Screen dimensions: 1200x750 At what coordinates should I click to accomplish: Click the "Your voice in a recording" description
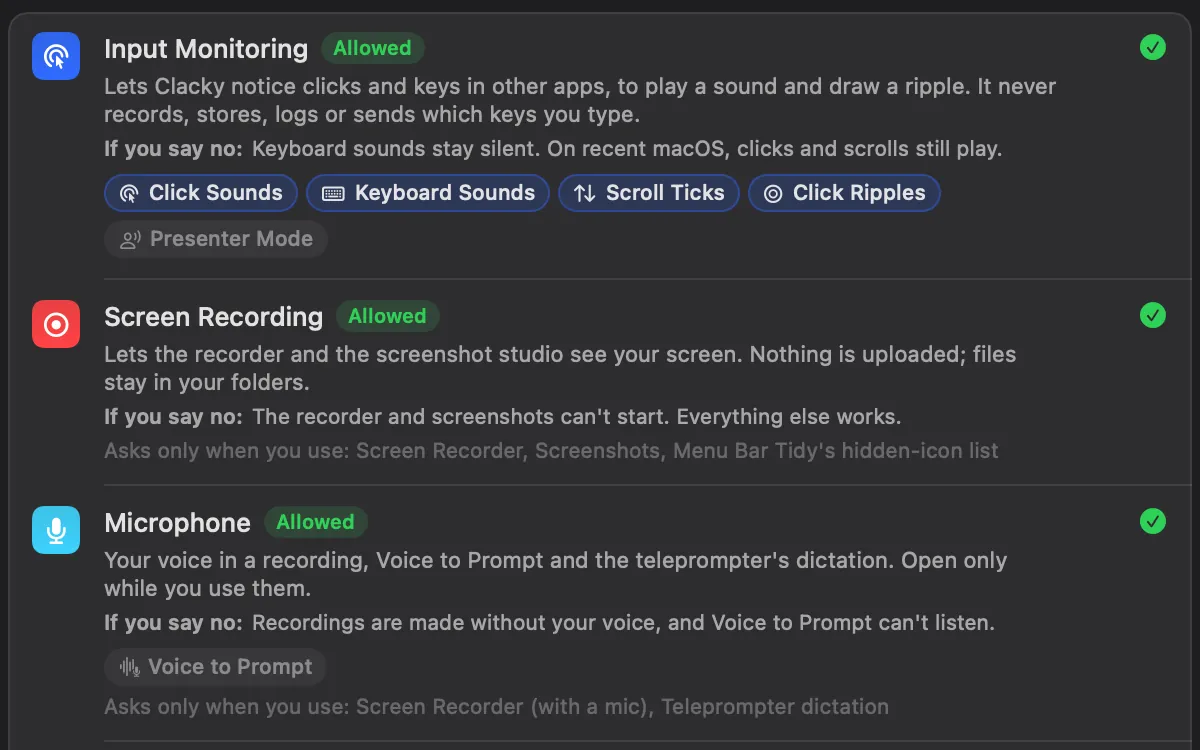556,574
